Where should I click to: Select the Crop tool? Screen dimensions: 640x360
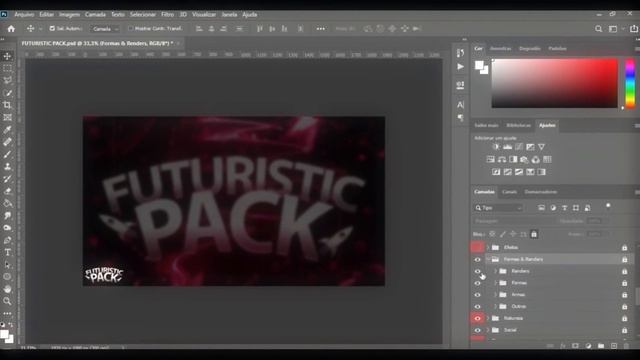point(7,105)
